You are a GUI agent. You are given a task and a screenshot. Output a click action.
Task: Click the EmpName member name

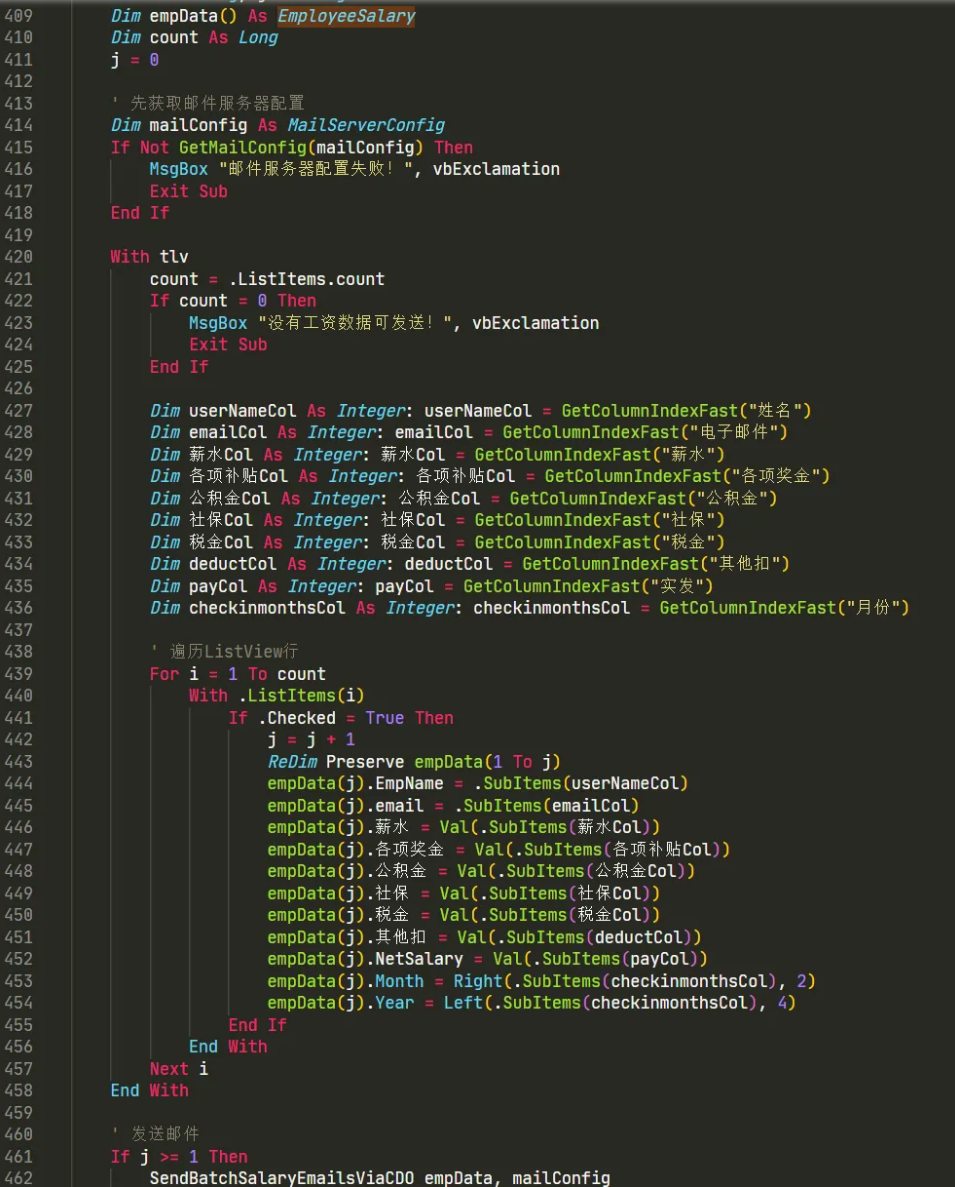click(409, 784)
